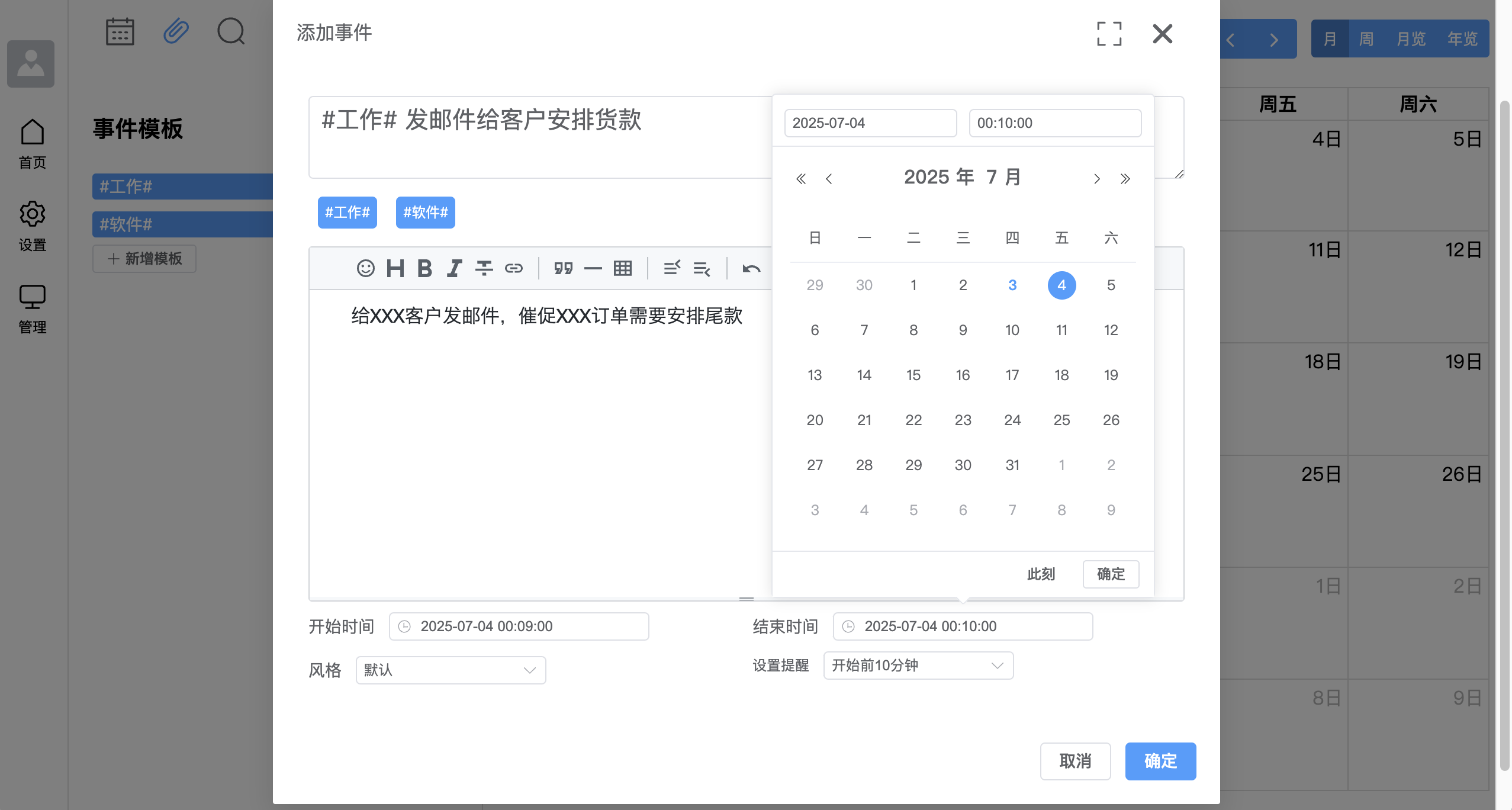
Task: Click the calendar icon in top toolbar
Action: (x=120, y=32)
